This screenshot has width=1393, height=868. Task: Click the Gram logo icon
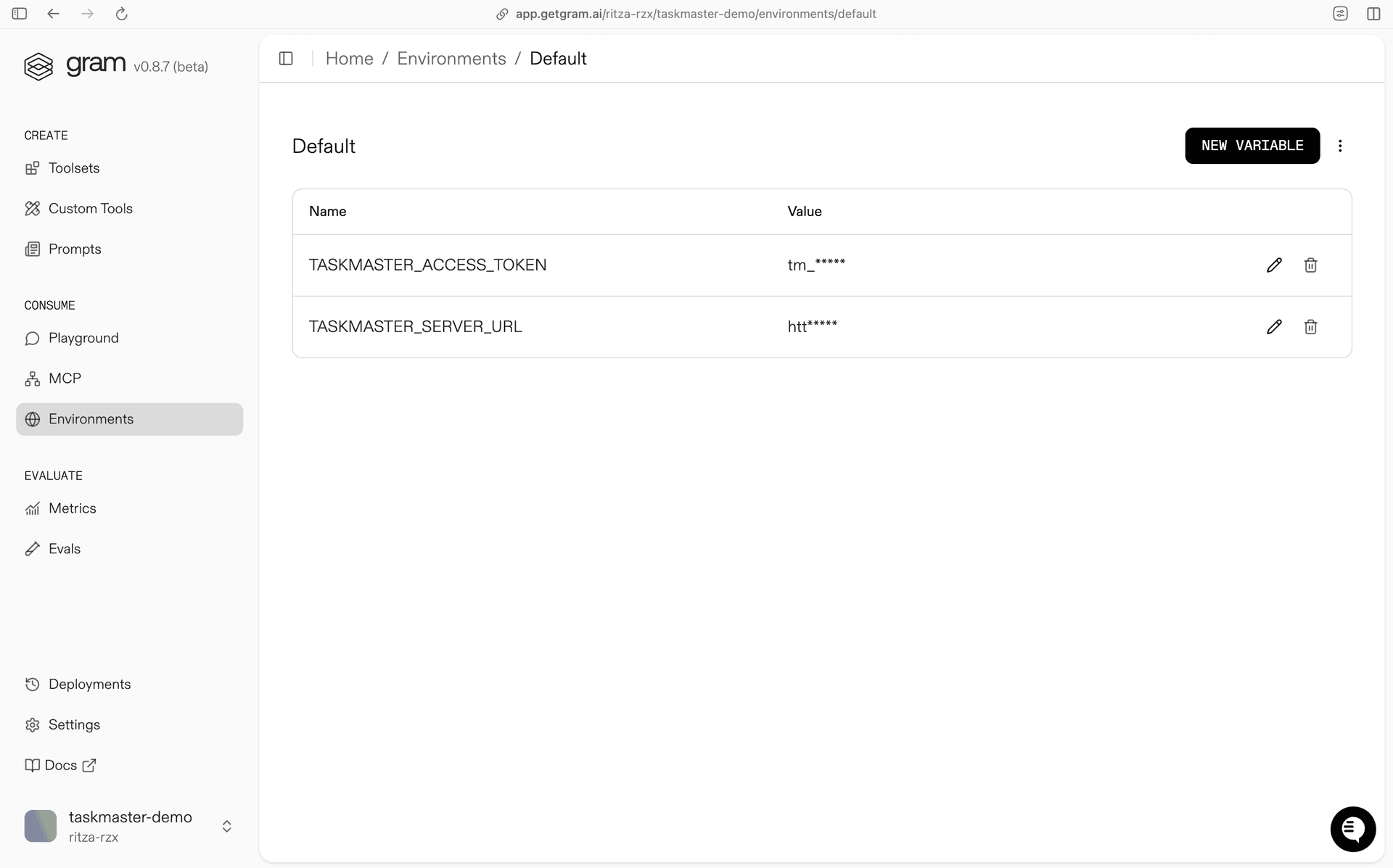pos(38,66)
